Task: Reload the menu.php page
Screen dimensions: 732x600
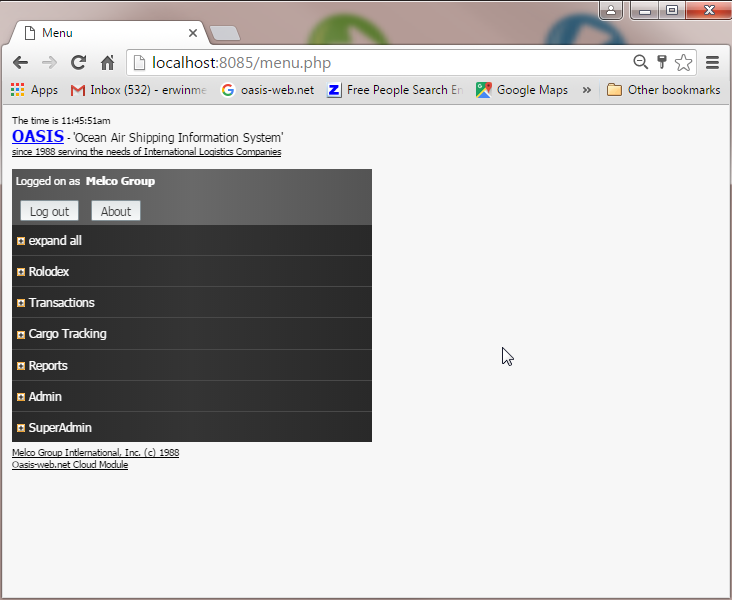Action: coord(78,63)
